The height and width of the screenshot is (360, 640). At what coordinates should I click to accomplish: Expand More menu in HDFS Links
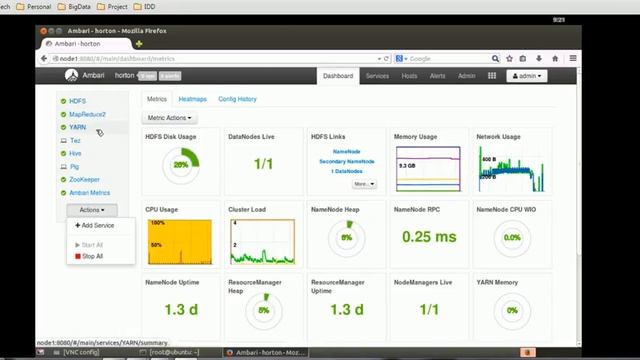pos(364,184)
